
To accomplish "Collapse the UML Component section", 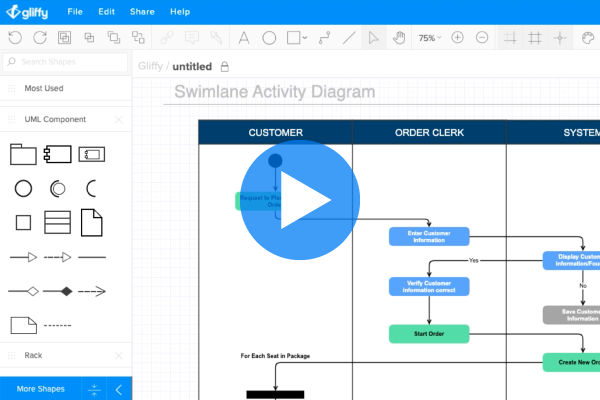I will pyautogui.click(x=55, y=119).
